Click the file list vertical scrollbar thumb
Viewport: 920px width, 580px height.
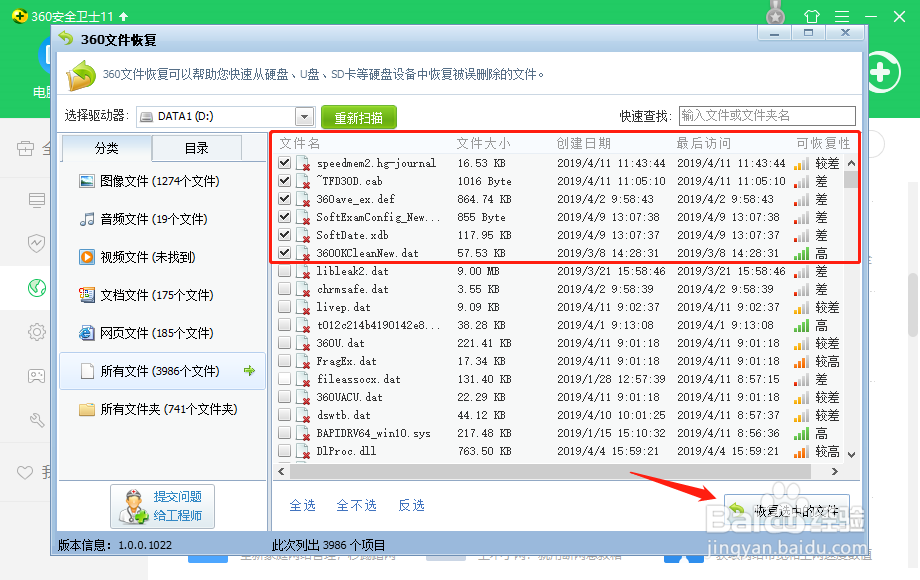point(851,179)
